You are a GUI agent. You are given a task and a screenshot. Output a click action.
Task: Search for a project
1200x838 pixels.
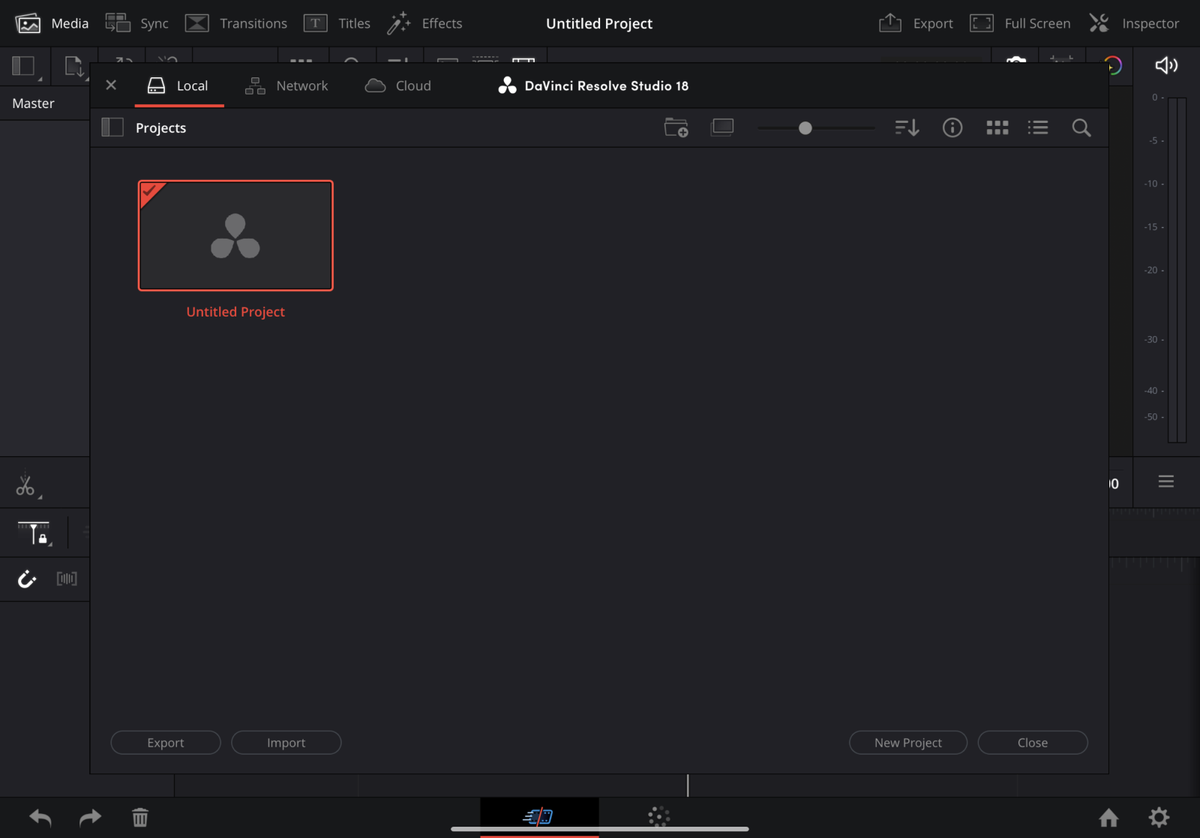tap(1081, 127)
